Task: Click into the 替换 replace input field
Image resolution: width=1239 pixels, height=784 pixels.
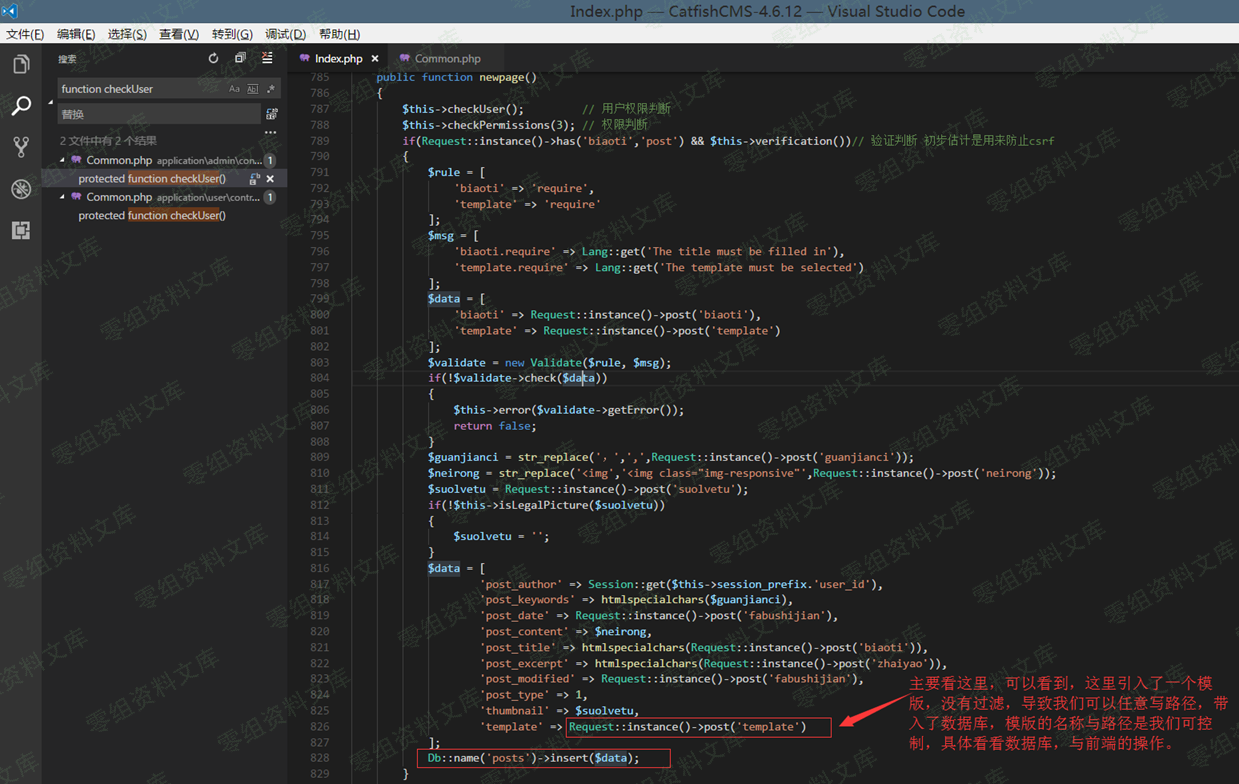Action: pyautogui.click(x=158, y=114)
